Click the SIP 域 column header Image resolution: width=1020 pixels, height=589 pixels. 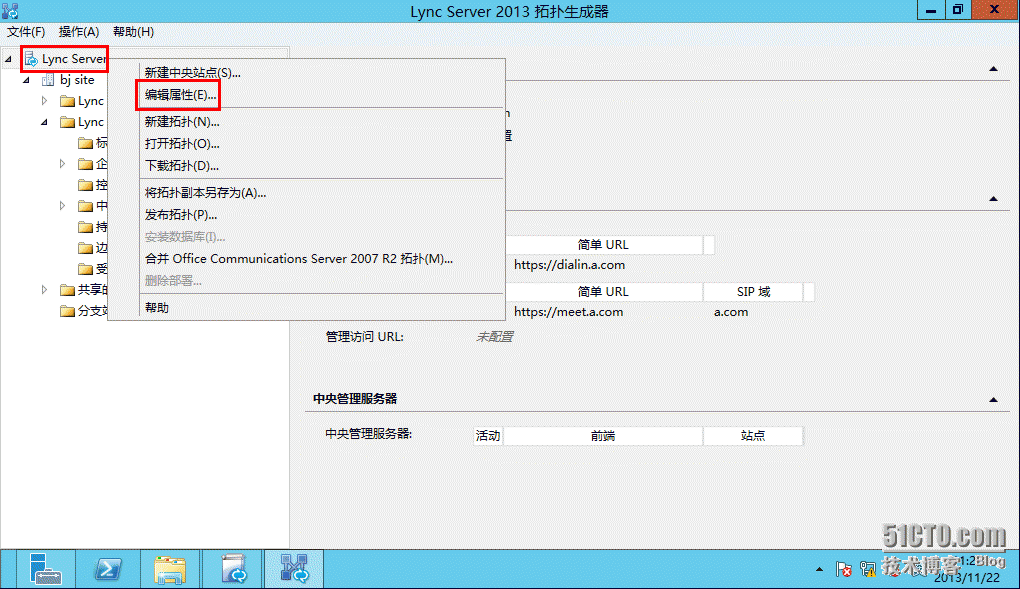tap(753, 292)
